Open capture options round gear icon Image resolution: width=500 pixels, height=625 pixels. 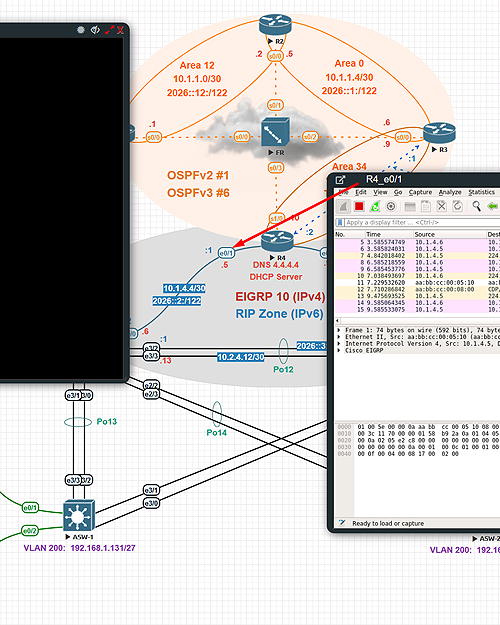coord(391,206)
